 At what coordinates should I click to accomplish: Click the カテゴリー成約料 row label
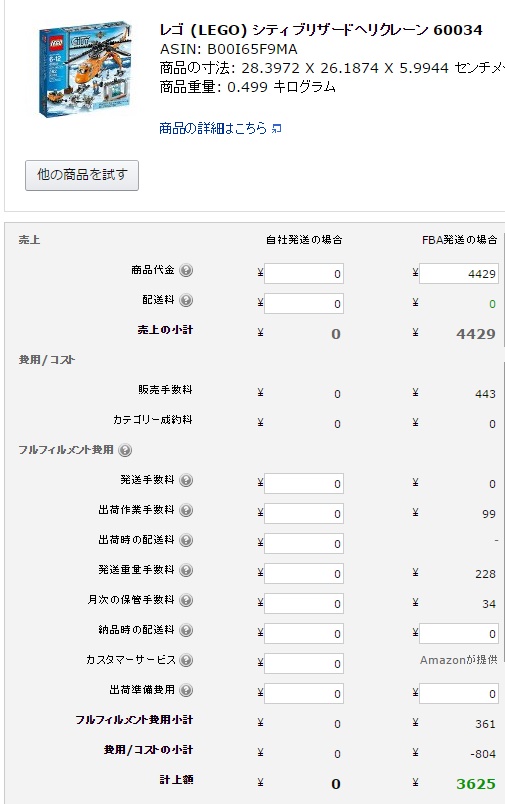tap(153, 420)
